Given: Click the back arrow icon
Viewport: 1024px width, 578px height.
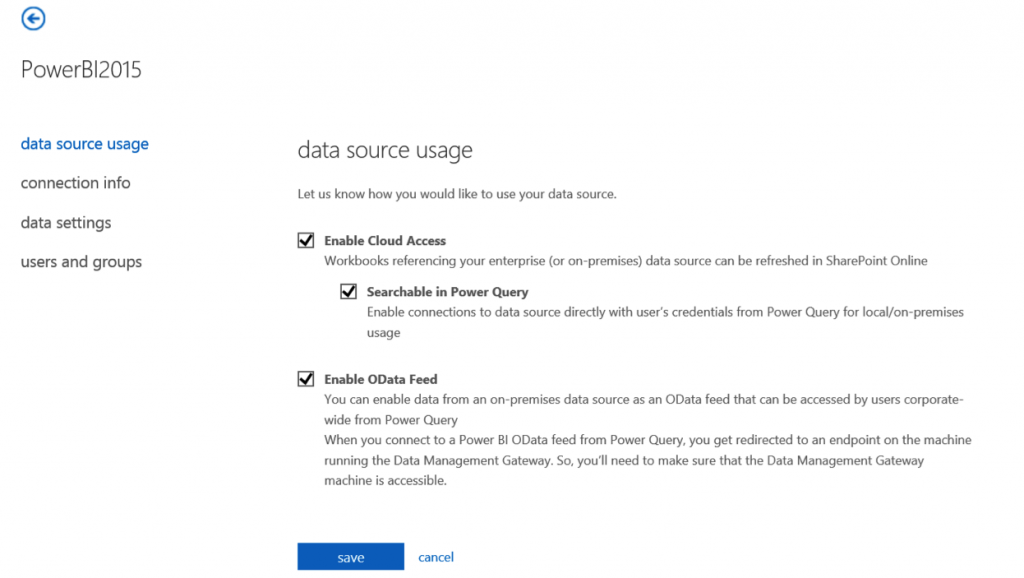Looking at the screenshot, I should tap(33, 18).
